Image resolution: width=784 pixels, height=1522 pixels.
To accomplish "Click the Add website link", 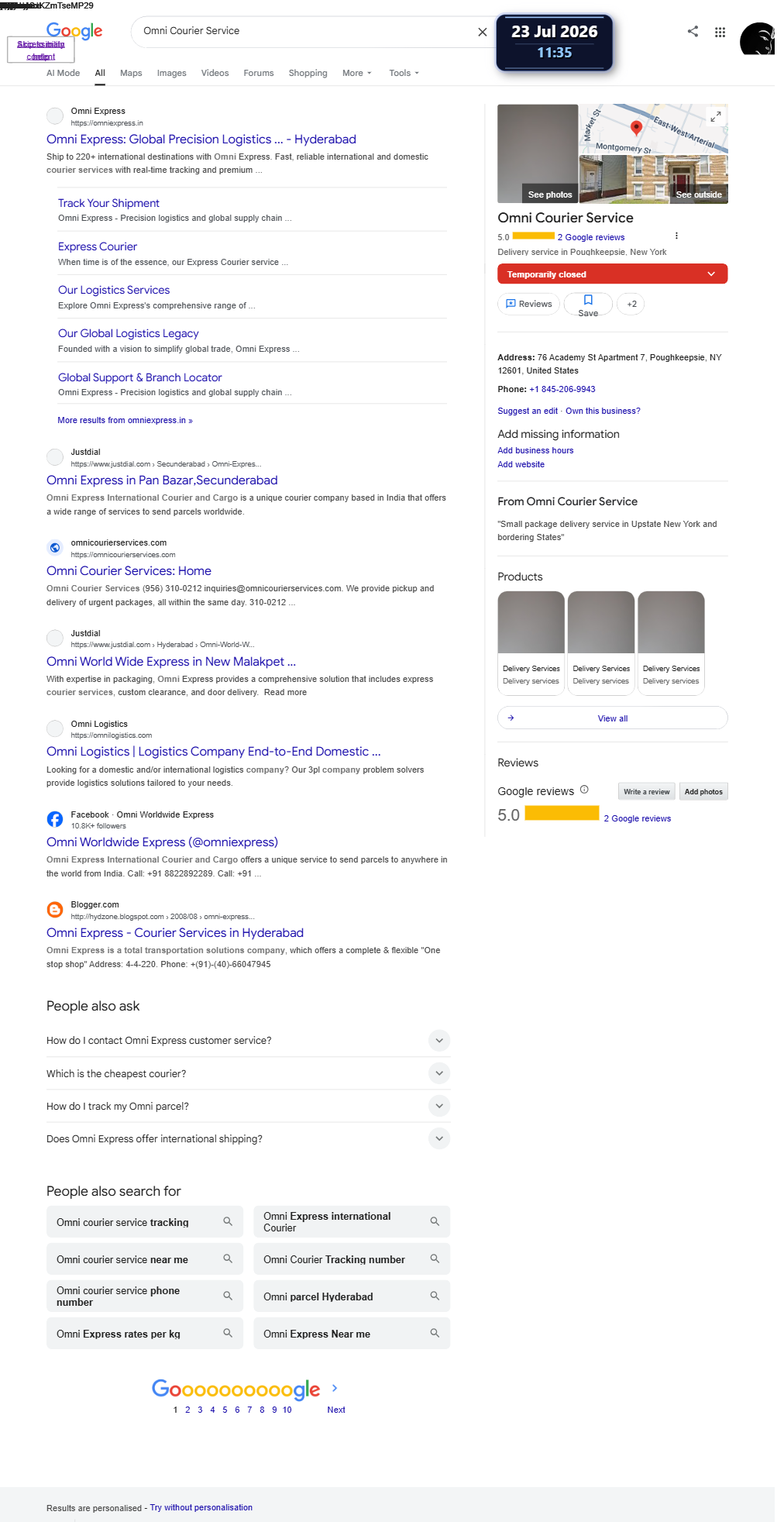I will tap(521, 464).
